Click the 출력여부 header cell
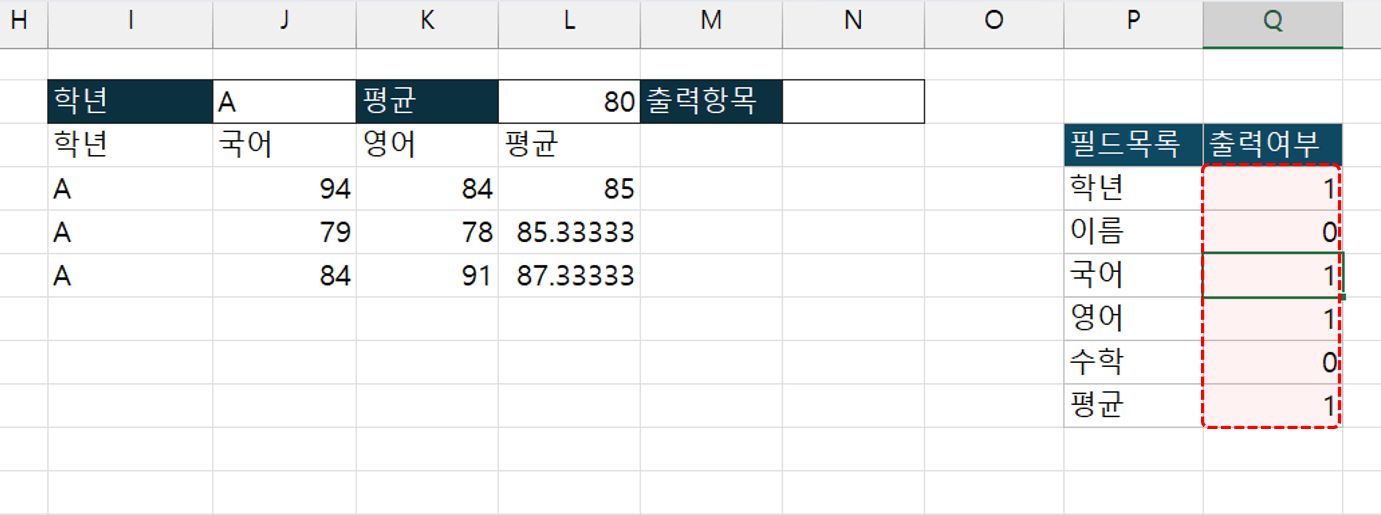Image resolution: width=1381 pixels, height=515 pixels. tap(1272, 145)
